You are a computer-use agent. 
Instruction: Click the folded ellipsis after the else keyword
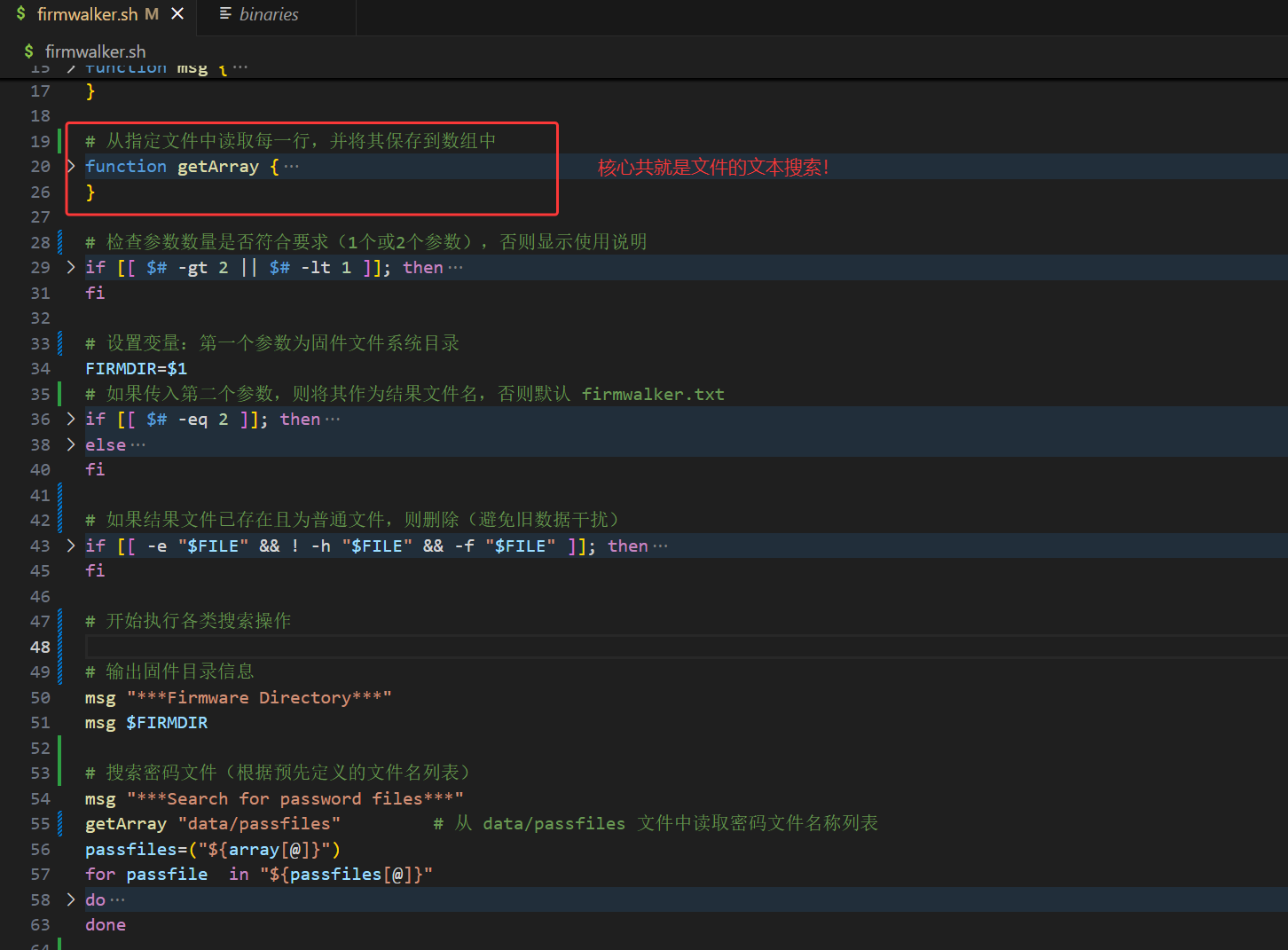point(137,445)
